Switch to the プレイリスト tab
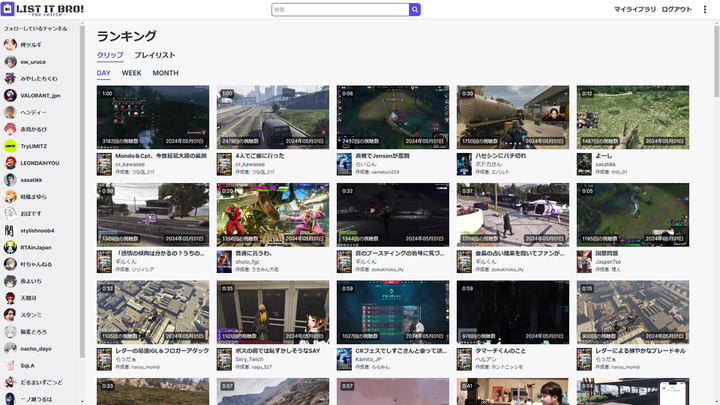Image resolution: width=720 pixels, height=405 pixels. [155, 55]
